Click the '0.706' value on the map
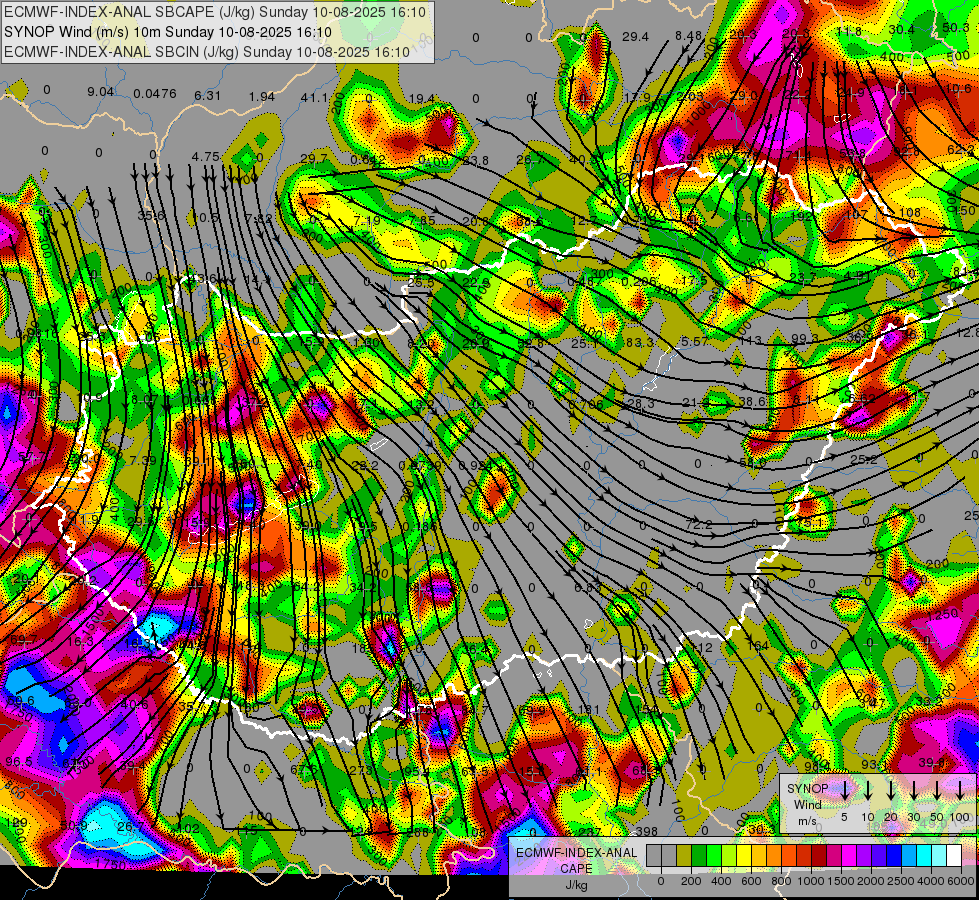This screenshot has width=979, height=900. [x=586, y=405]
